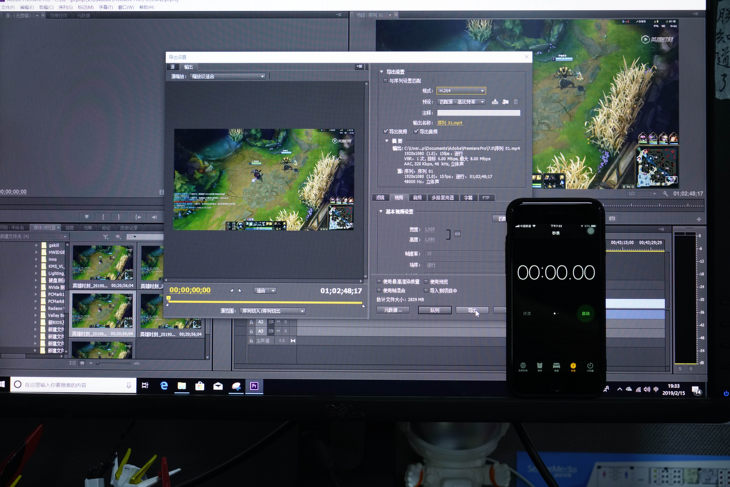Viewport: 730px width, 487px height.
Task: Open the FTP tab in export settings
Action: [486, 197]
